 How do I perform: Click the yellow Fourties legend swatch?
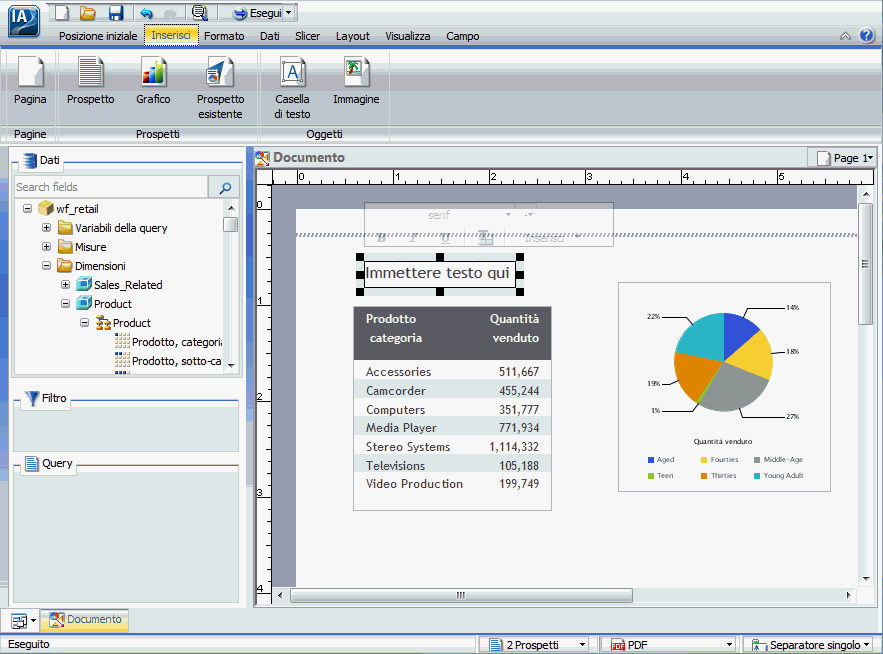click(x=704, y=460)
